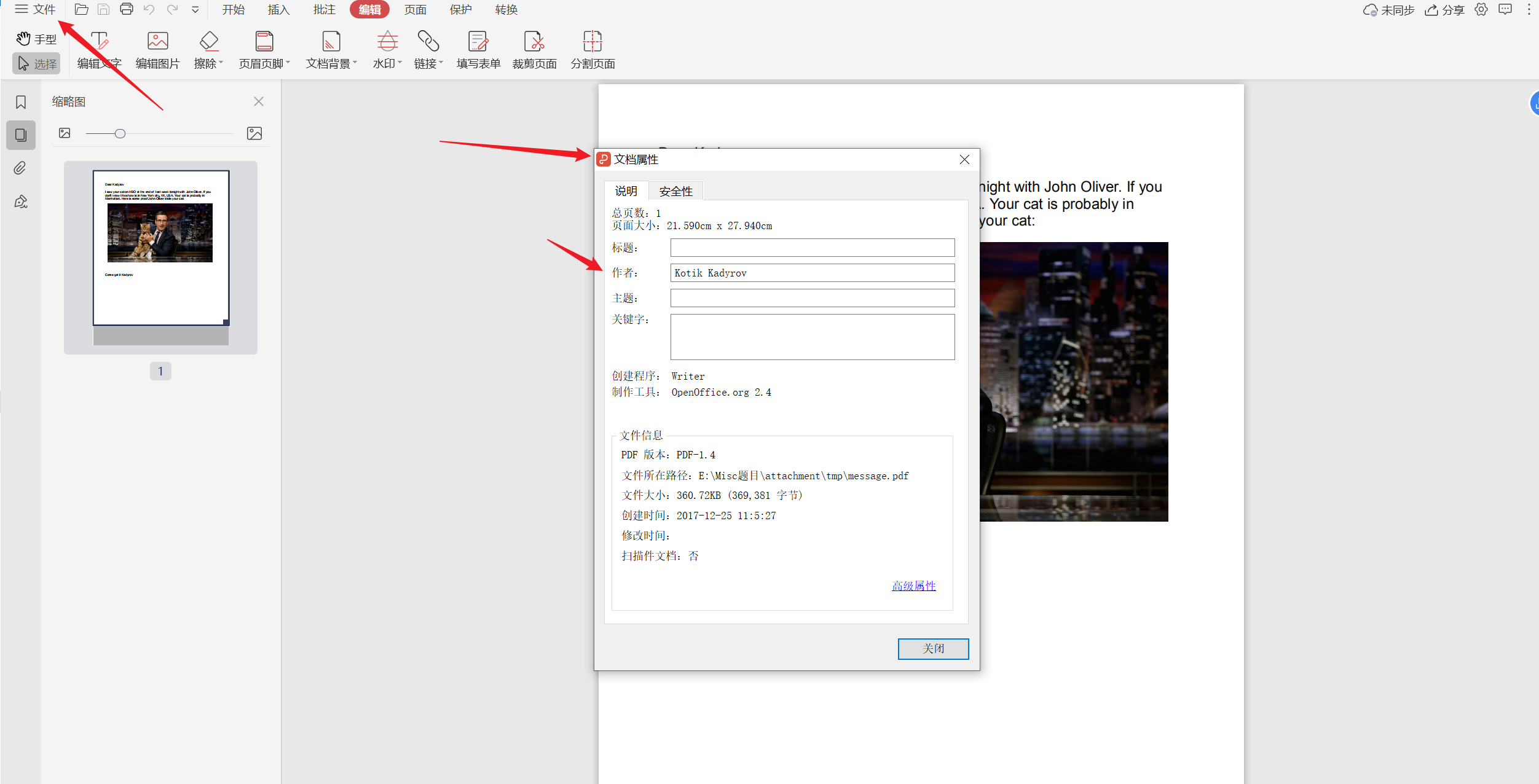Screen dimensions: 1539x784
Task: Expand the 水印 dropdown arrow
Action: pos(400,63)
